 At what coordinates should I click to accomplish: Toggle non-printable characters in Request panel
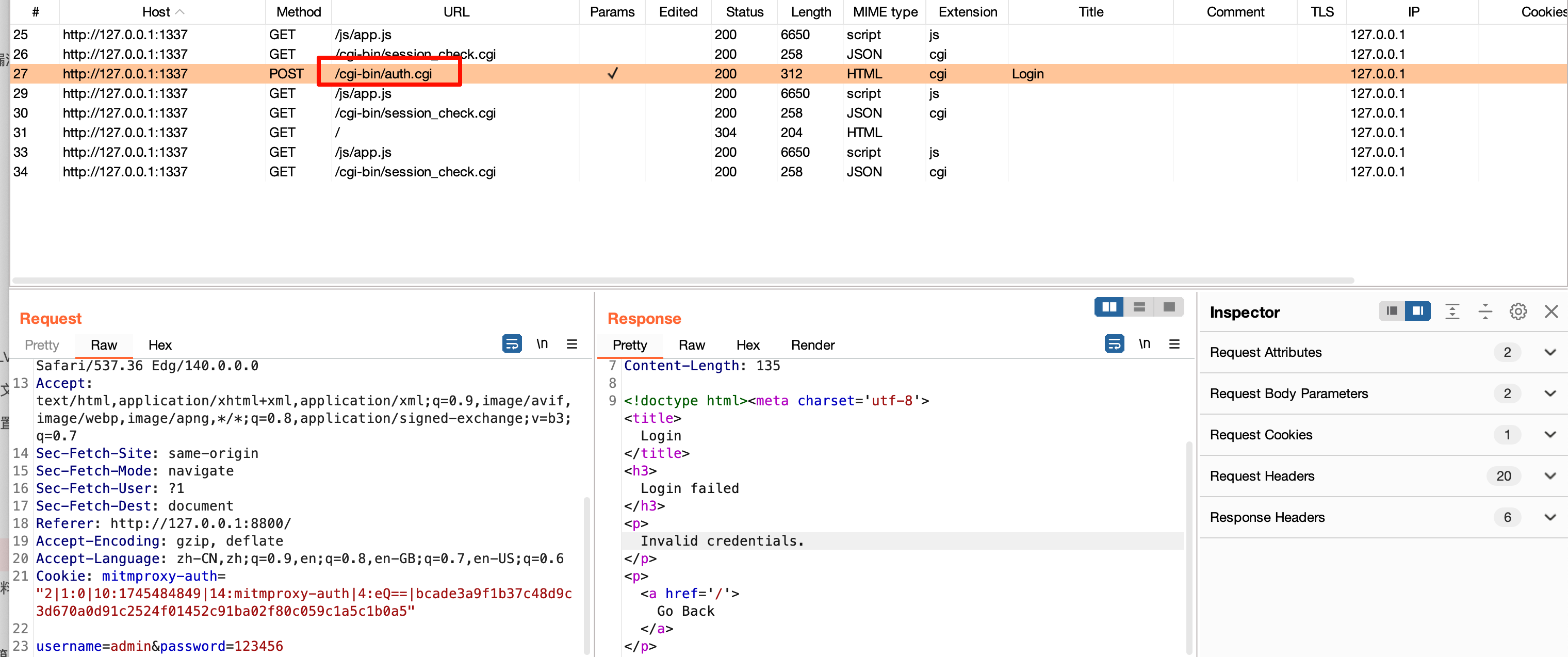click(542, 343)
